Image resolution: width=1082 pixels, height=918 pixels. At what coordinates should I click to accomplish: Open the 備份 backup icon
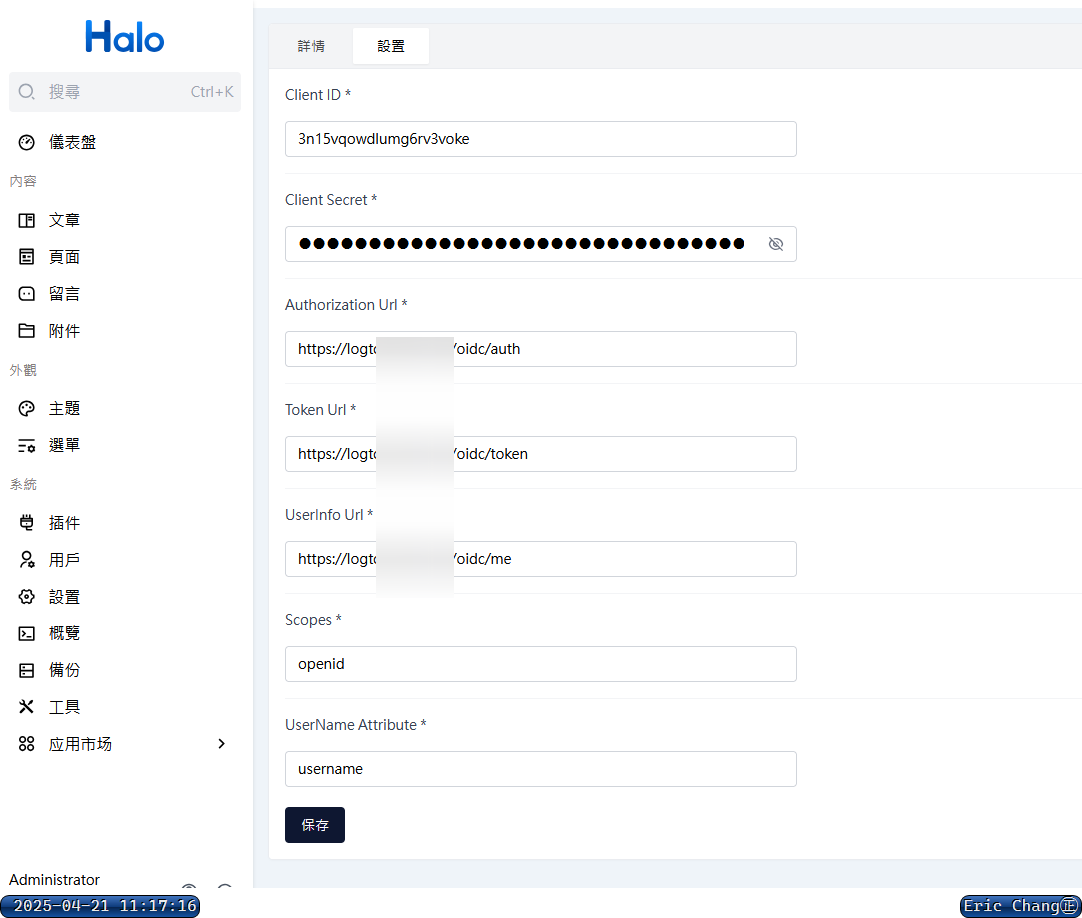coord(27,670)
